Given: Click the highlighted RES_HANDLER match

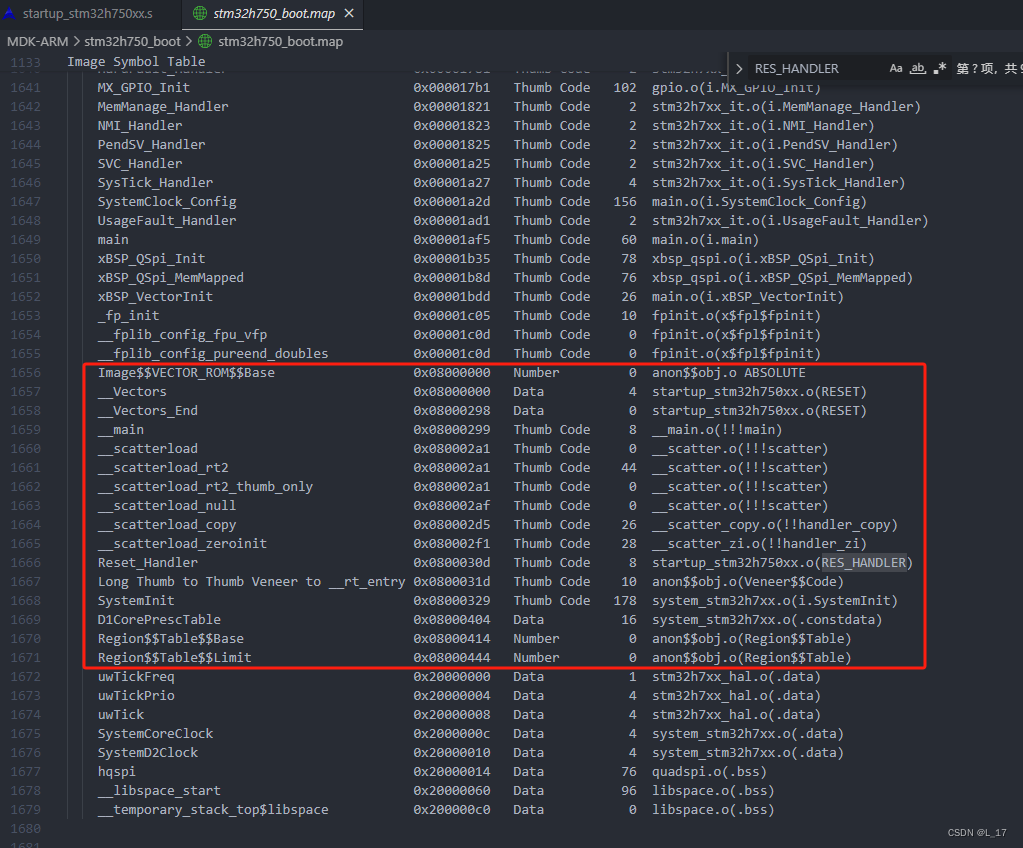Looking at the screenshot, I should [x=863, y=562].
